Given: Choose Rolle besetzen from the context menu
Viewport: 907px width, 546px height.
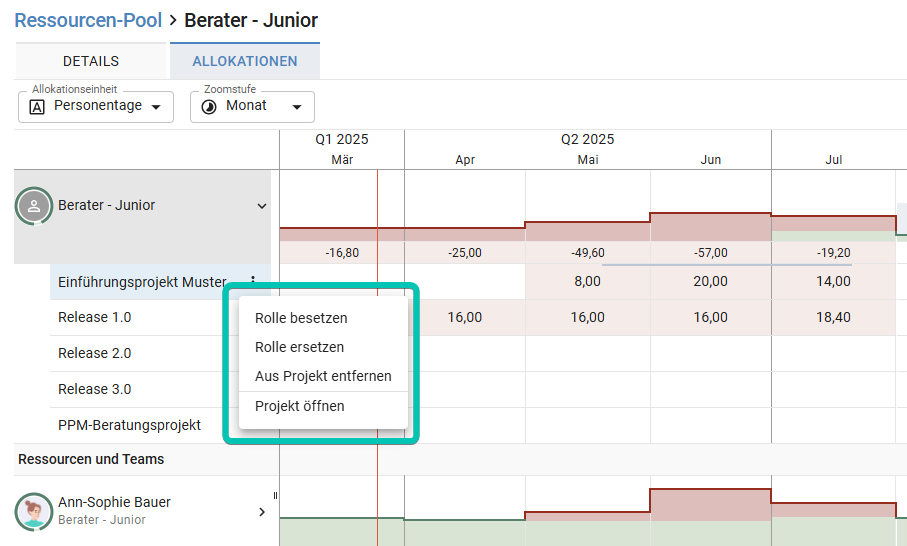Looking at the screenshot, I should 301,318.
